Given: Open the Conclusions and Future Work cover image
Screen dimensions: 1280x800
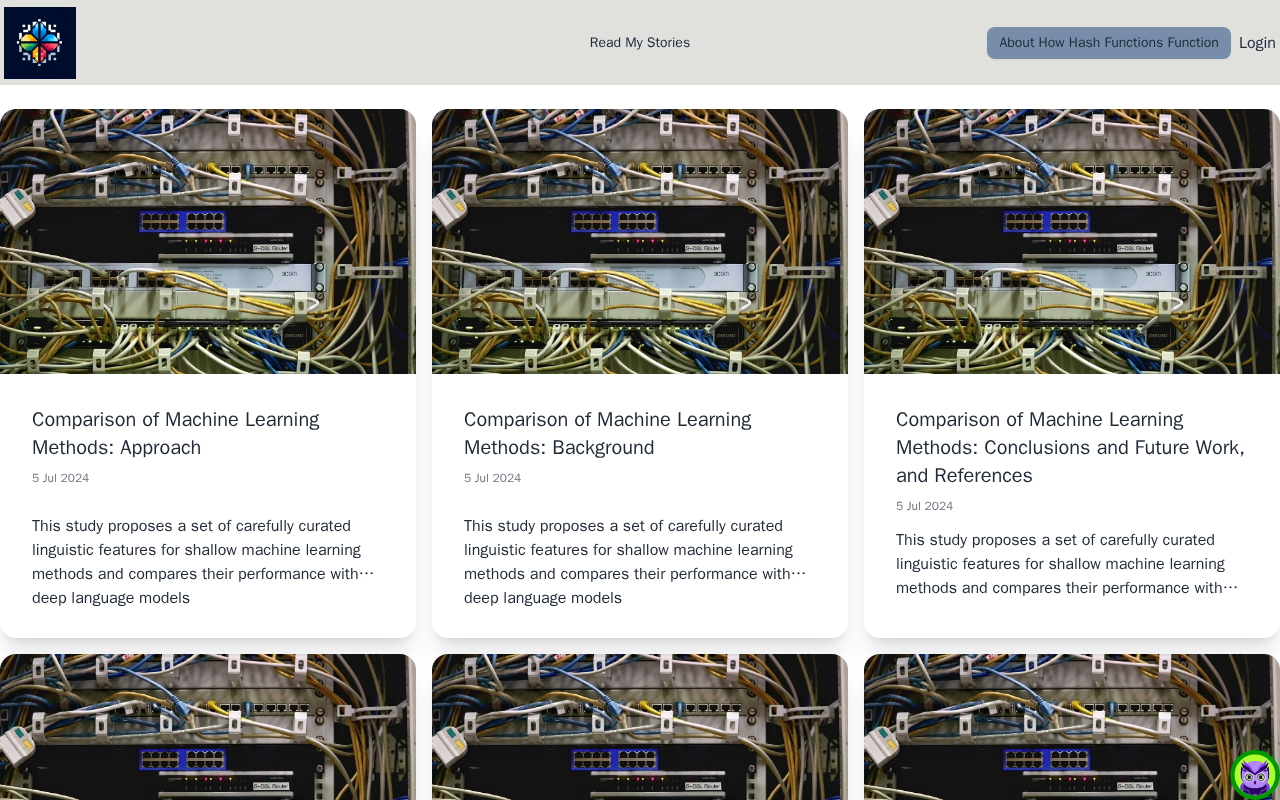Looking at the screenshot, I should (1072, 241).
